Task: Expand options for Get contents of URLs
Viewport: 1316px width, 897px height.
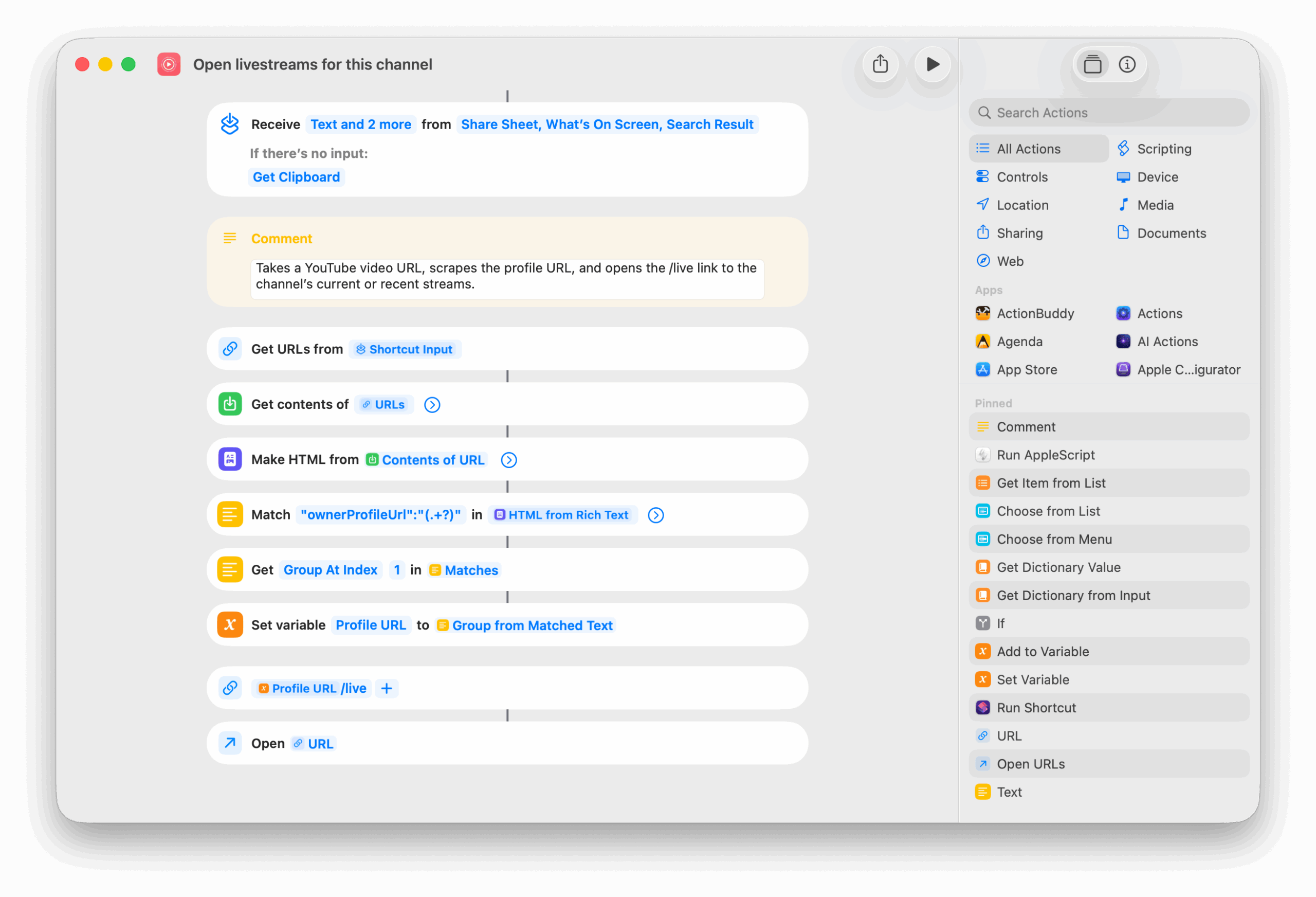Action: (x=432, y=405)
